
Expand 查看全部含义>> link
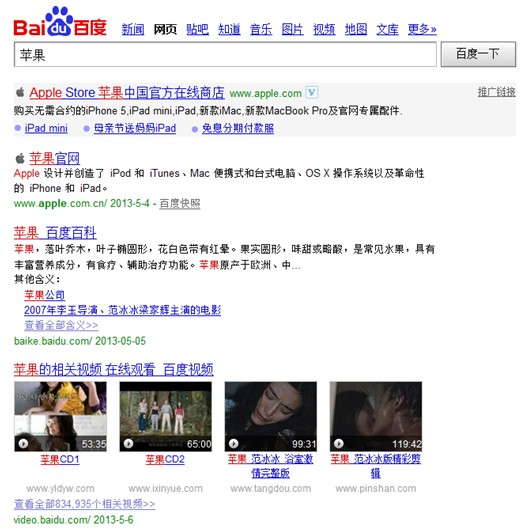pyautogui.click(x=61, y=325)
